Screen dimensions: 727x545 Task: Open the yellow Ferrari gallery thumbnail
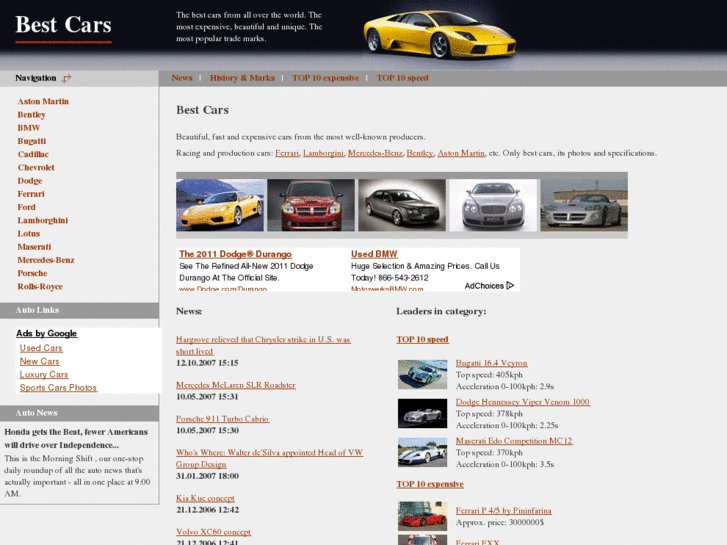pos(220,205)
